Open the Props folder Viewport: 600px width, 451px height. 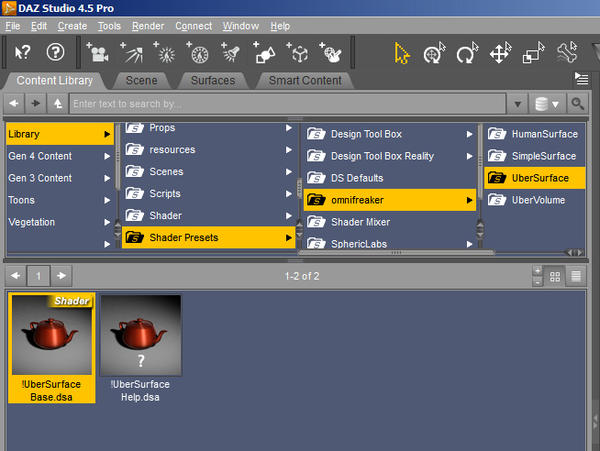pyautogui.click(x=209, y=128)
